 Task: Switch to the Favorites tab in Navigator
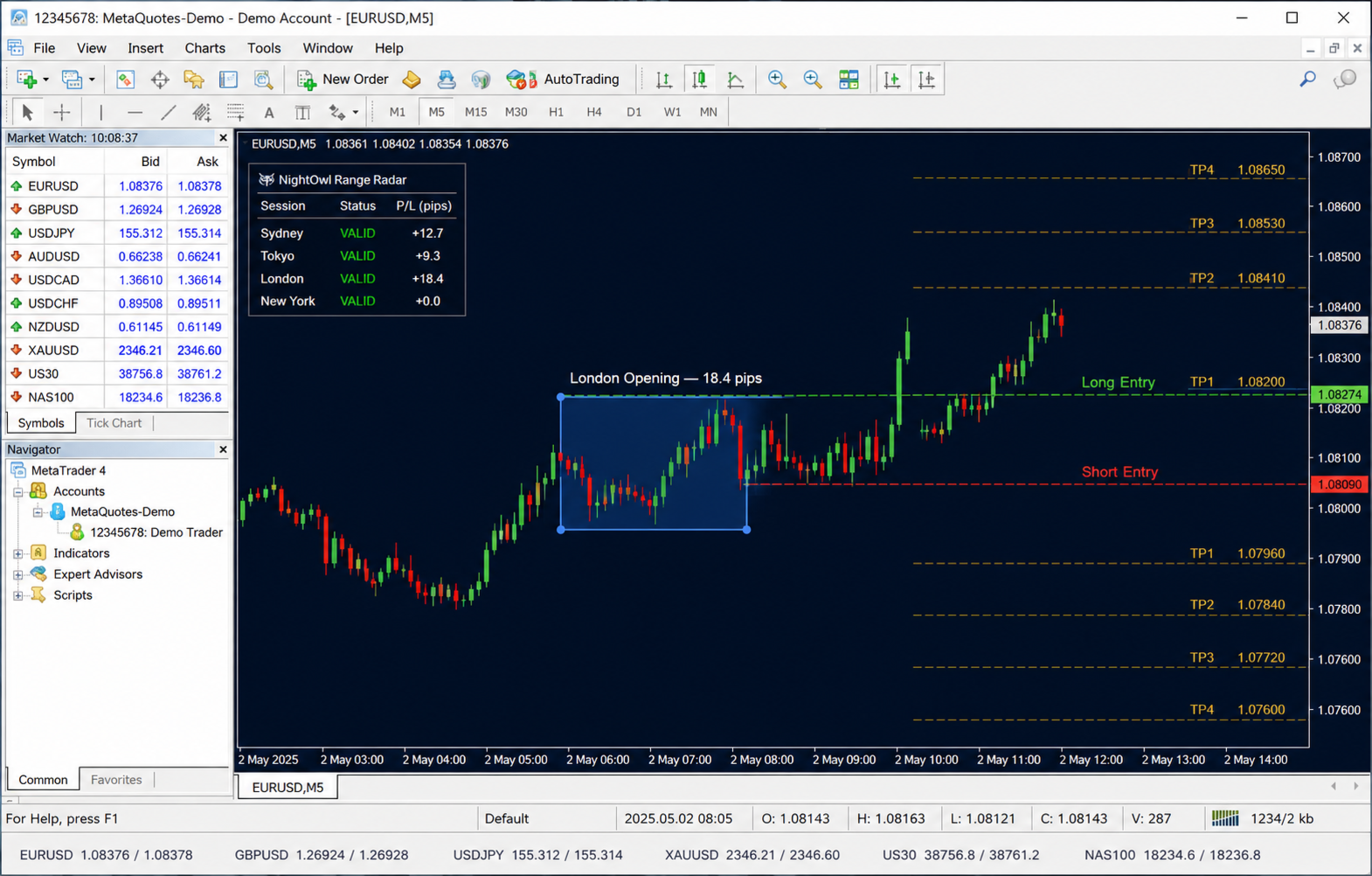[116, 780]
